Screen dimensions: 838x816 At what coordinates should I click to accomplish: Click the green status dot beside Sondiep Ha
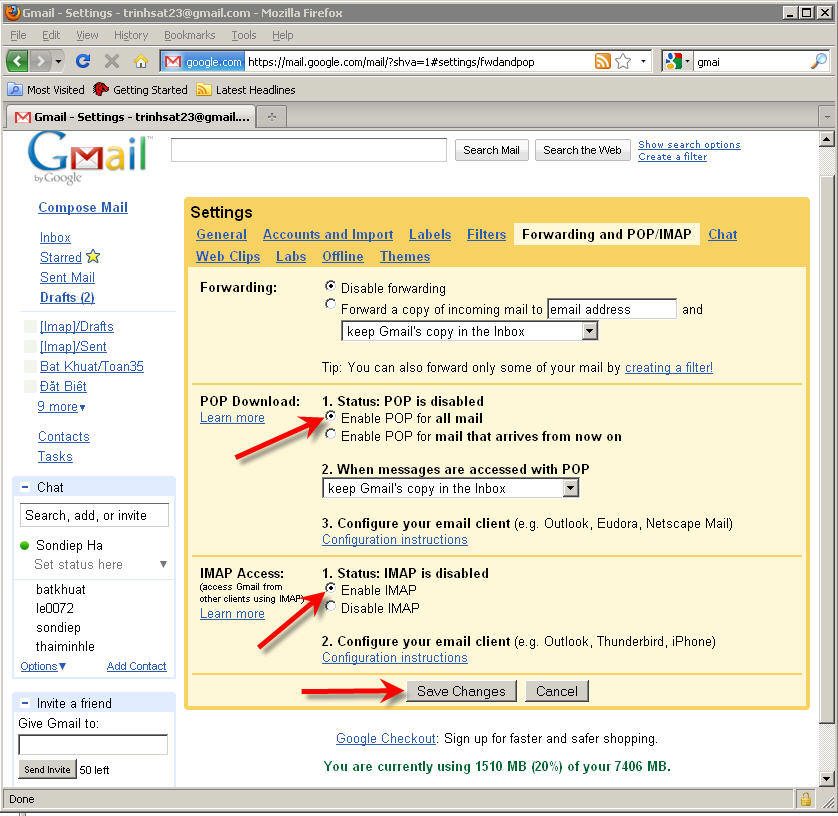24,546
